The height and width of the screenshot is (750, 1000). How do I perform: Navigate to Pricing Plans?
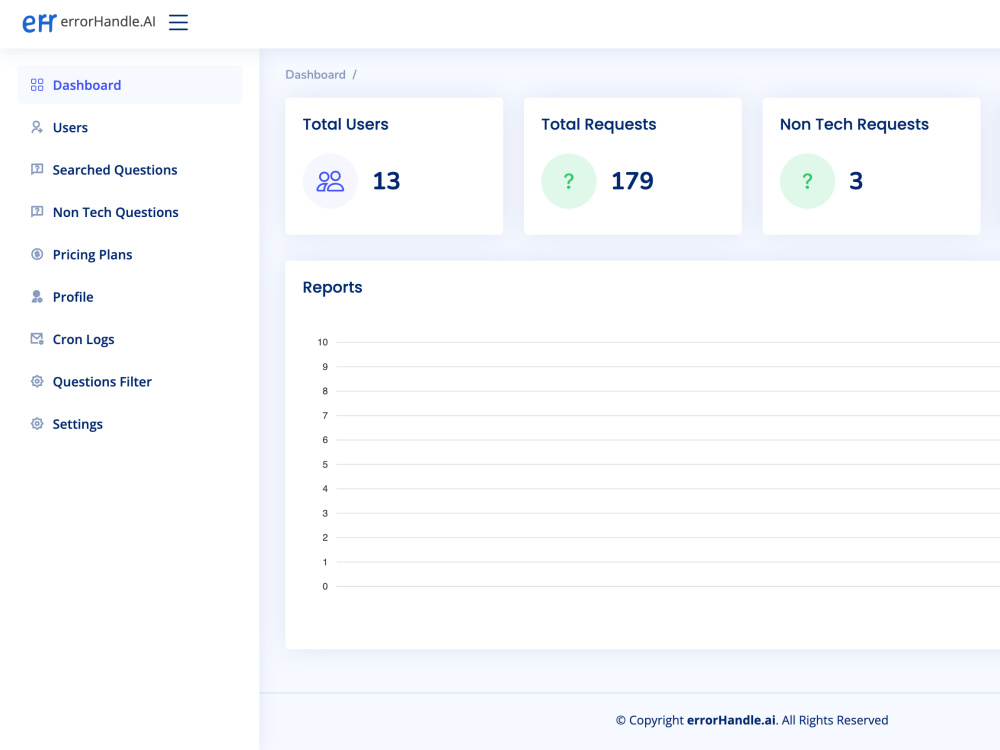click(129, 254)
